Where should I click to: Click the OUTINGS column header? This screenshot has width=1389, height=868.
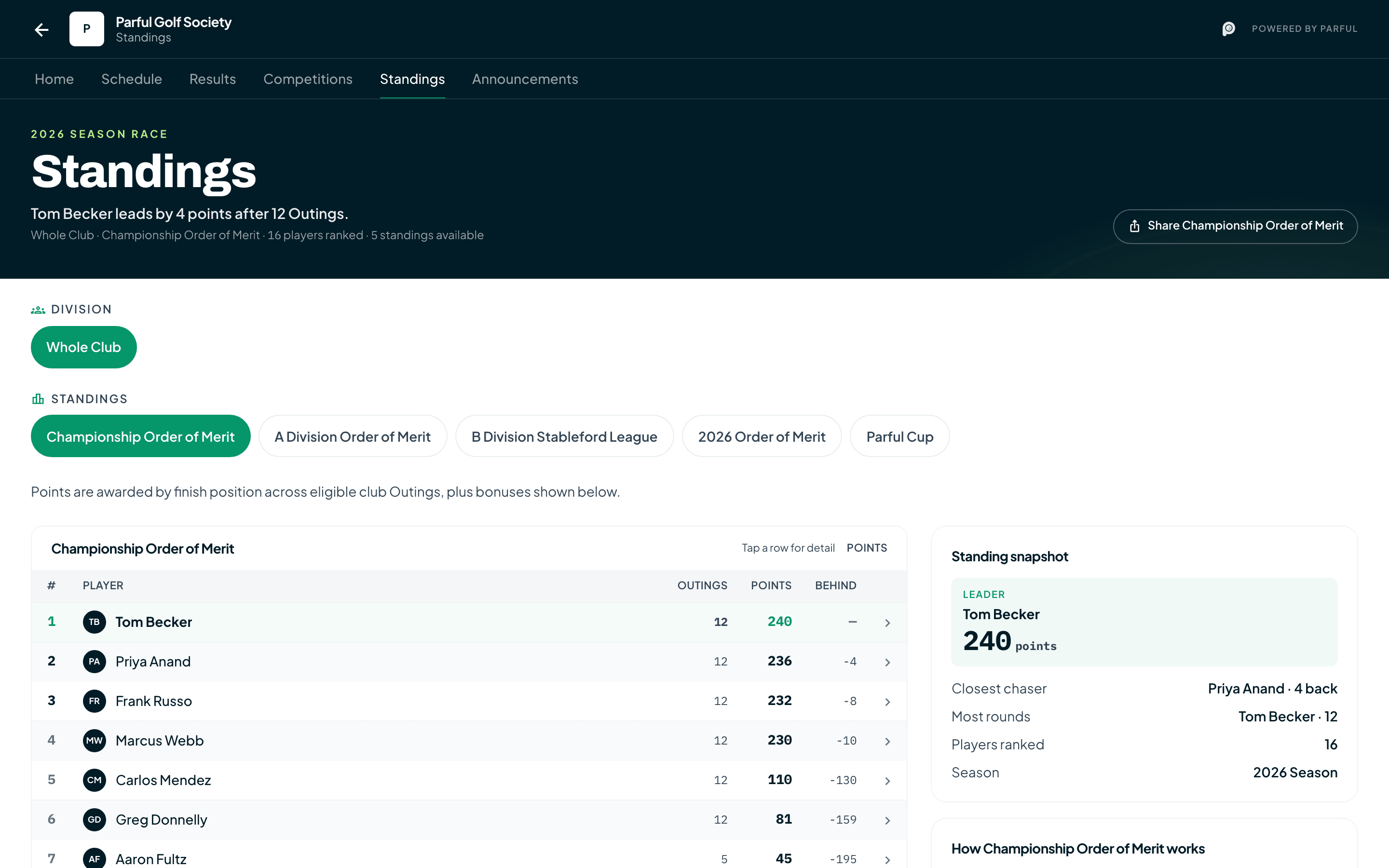point(702,585)
